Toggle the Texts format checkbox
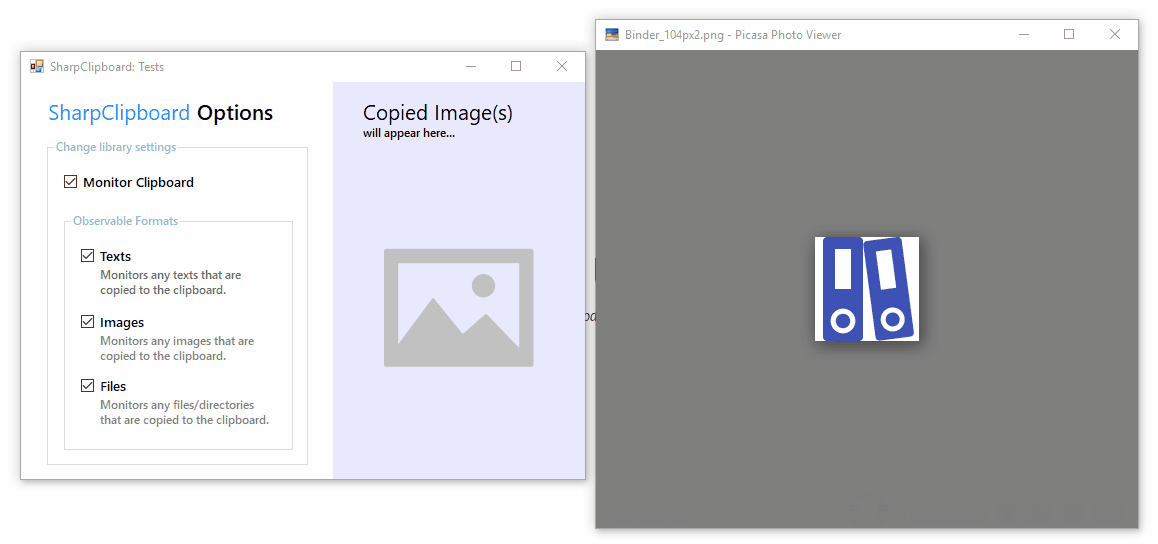Image resolution: width=1158 pixels, height=544 pixels. [88, 256]
